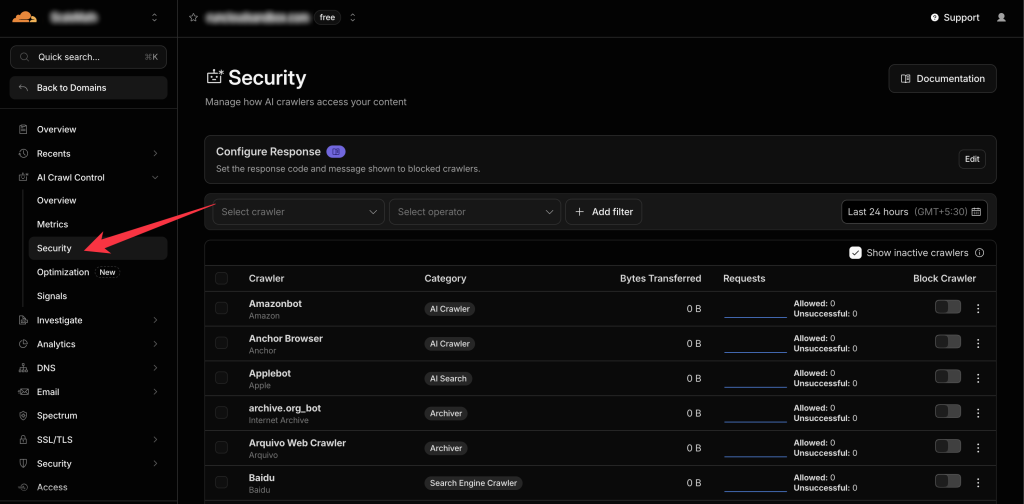
Task: Select the Security subpage under AI Crawl Control
Action: coord(98,248)
